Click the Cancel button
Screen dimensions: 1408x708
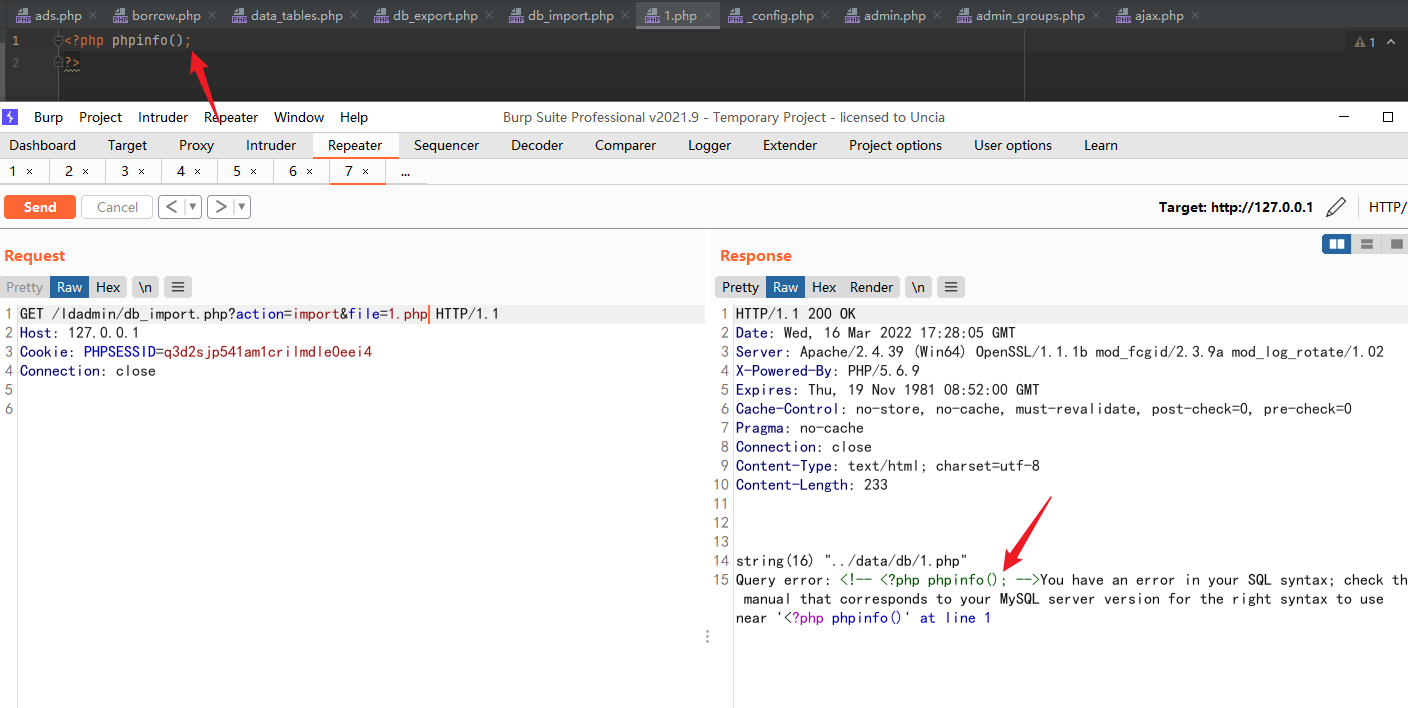click(x=117, y=207)
